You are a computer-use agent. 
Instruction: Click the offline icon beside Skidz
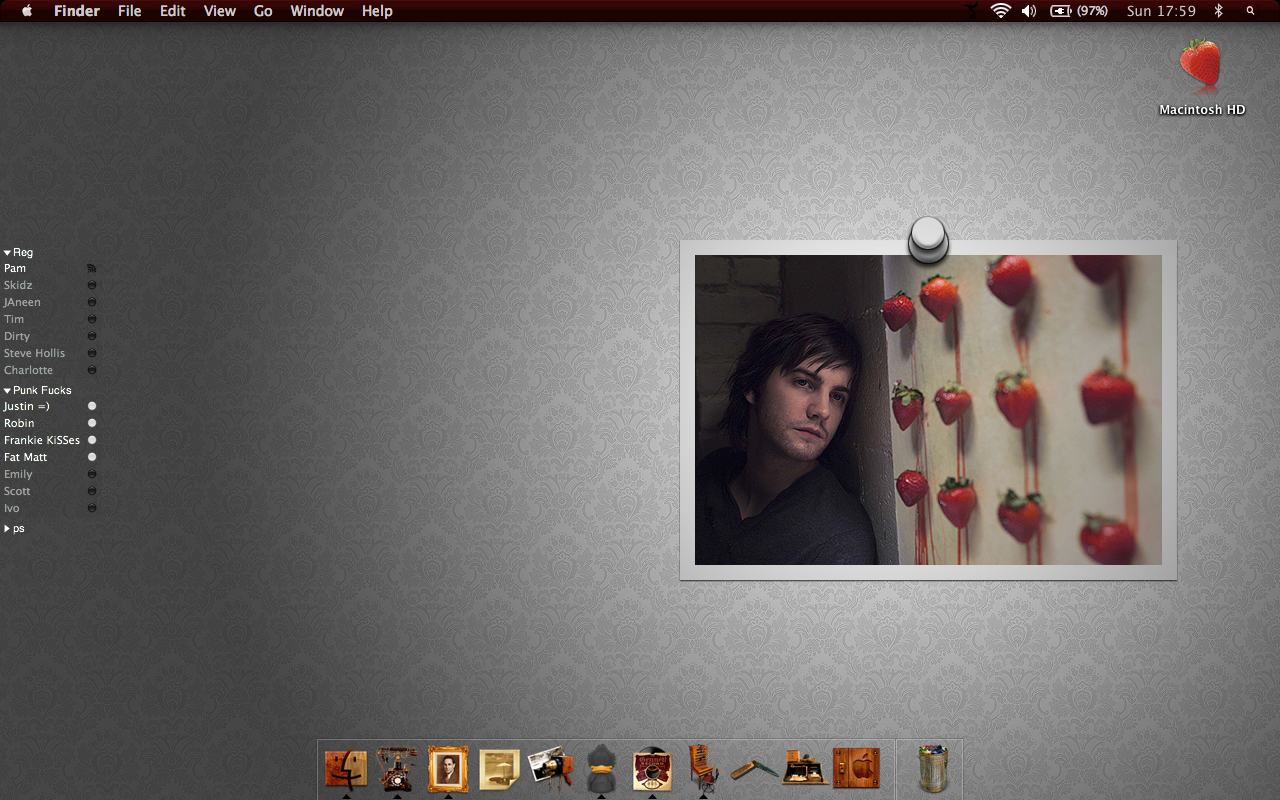[92, 285]
